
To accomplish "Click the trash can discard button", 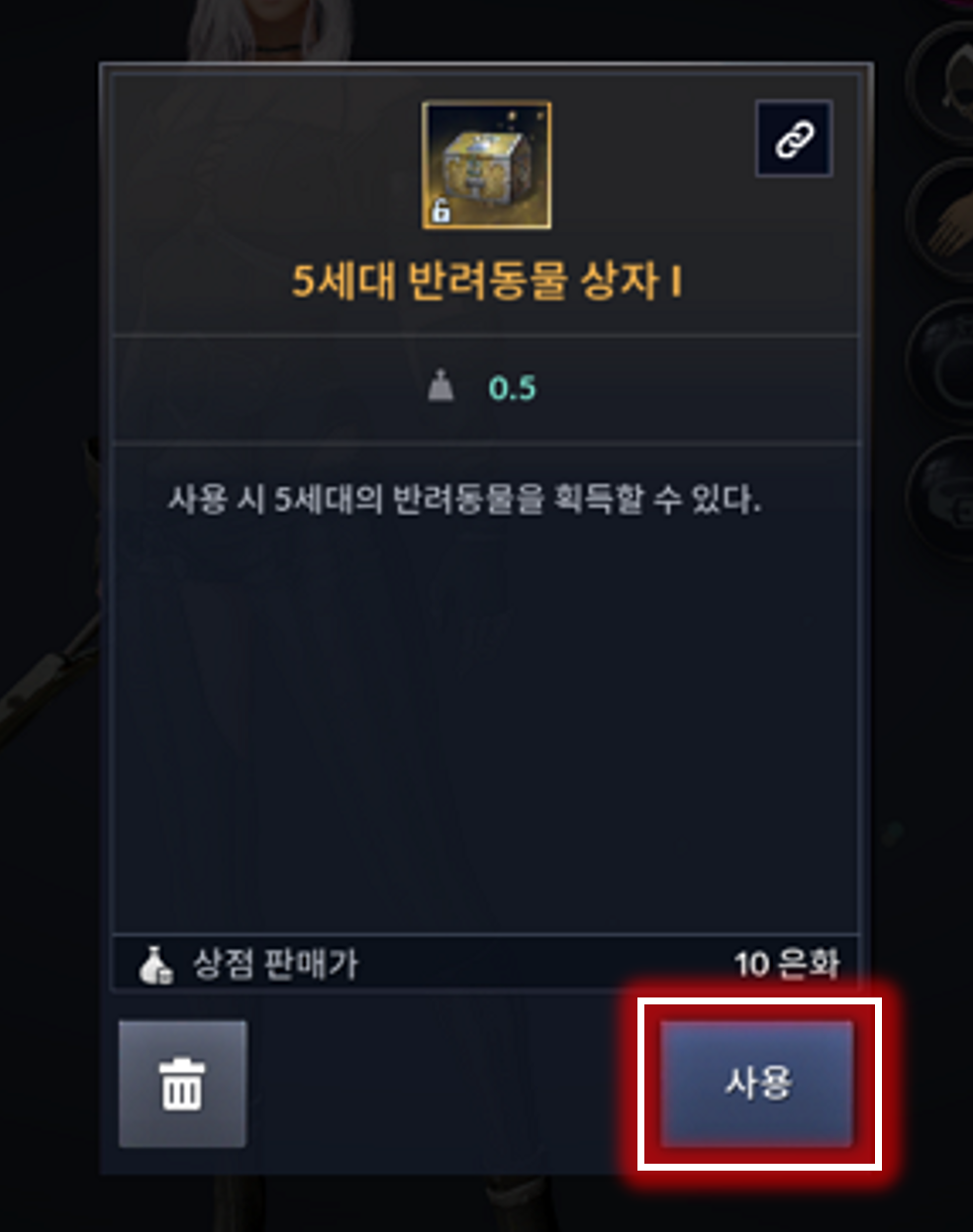I will (x=182, y=1084).
